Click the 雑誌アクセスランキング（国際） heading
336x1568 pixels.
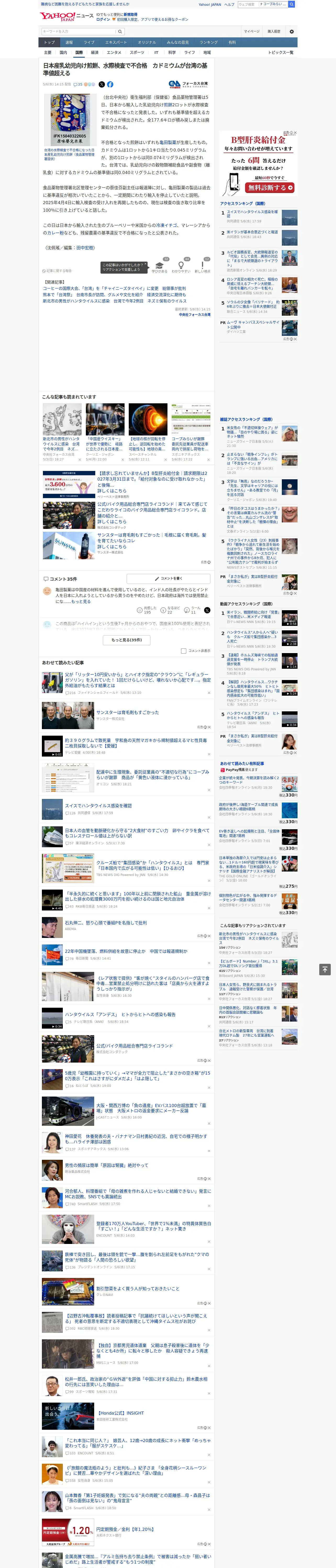click(x=246, y=419)
